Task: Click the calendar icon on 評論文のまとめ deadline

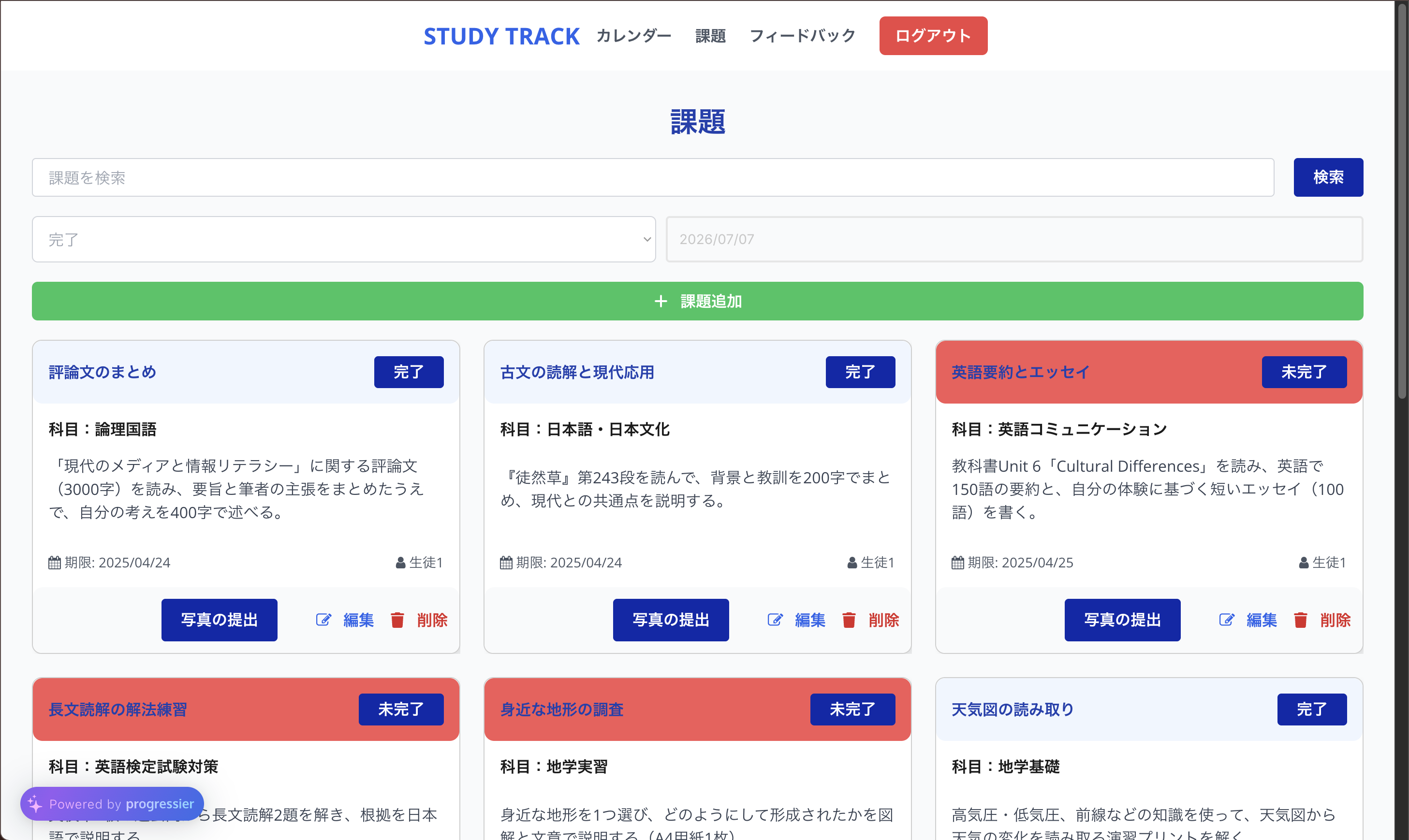Action: click(x=54, y=563)
